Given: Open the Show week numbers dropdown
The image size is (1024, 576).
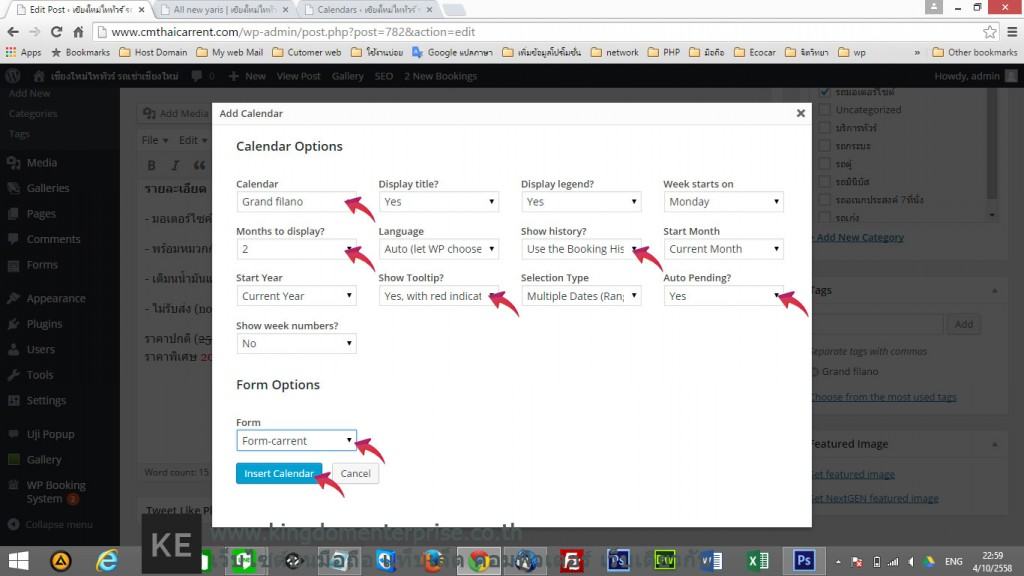Looking at the screenshot, I should (296, 344).
